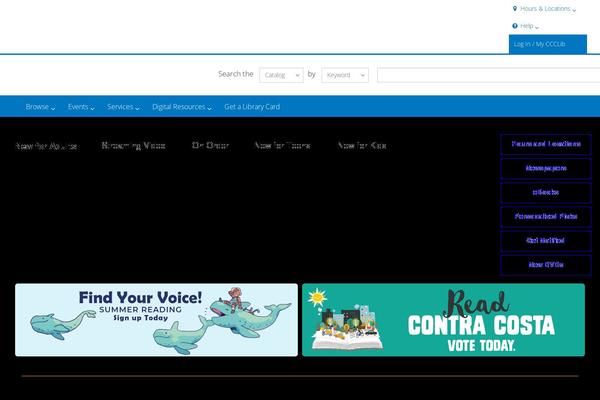The height and width of the screenshot is (400, 600).
Task: Select the New for Kids tab
Action: 362,145
